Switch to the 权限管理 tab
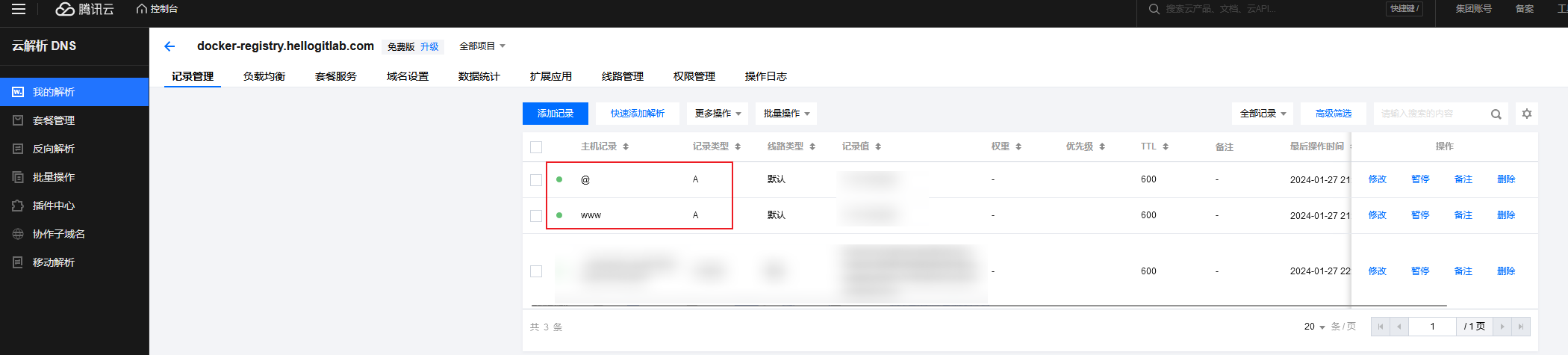The height and width of the screenshot is (355, 1568). click(x=694, y=76)
